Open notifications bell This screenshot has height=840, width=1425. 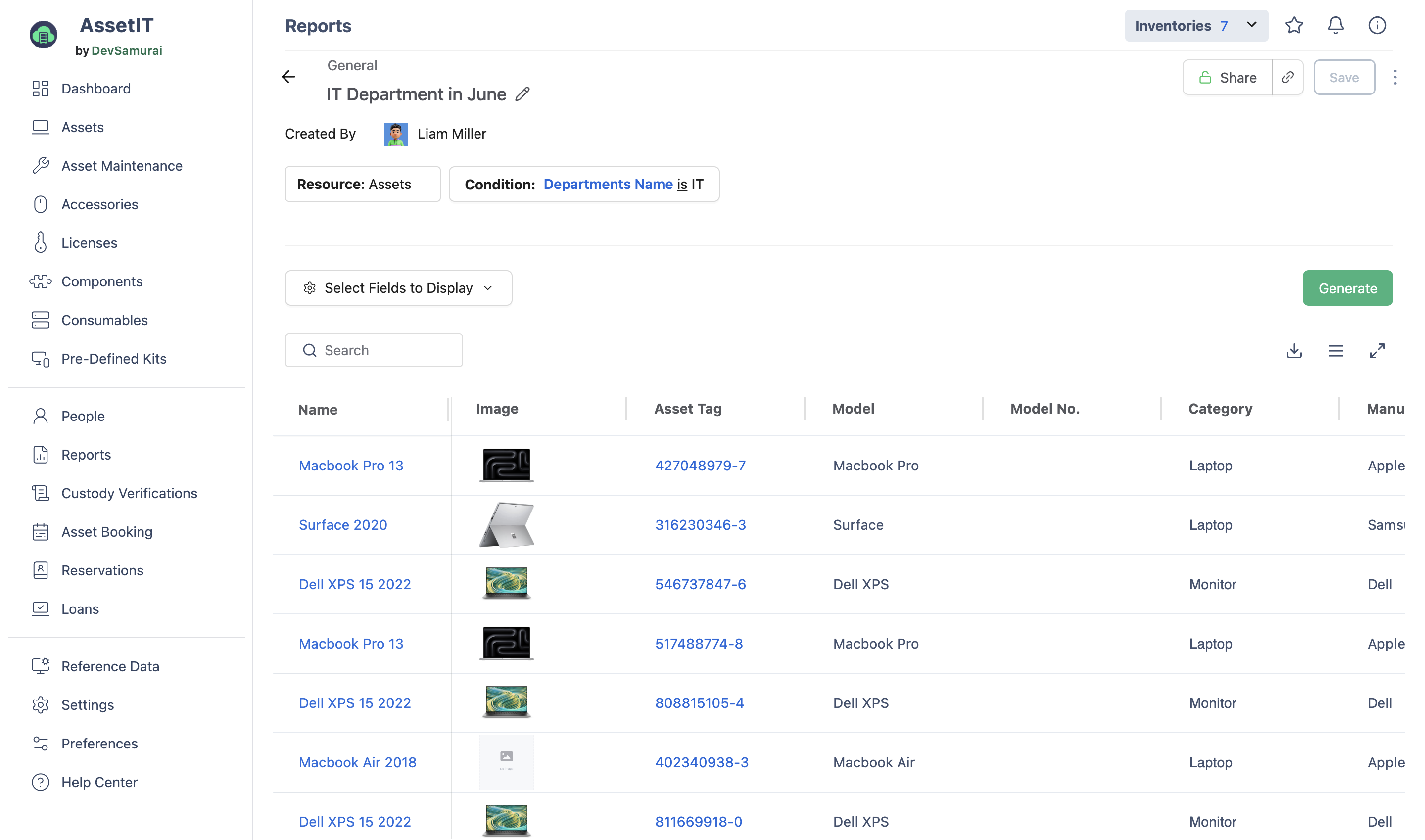click(x=1335, y=25)
